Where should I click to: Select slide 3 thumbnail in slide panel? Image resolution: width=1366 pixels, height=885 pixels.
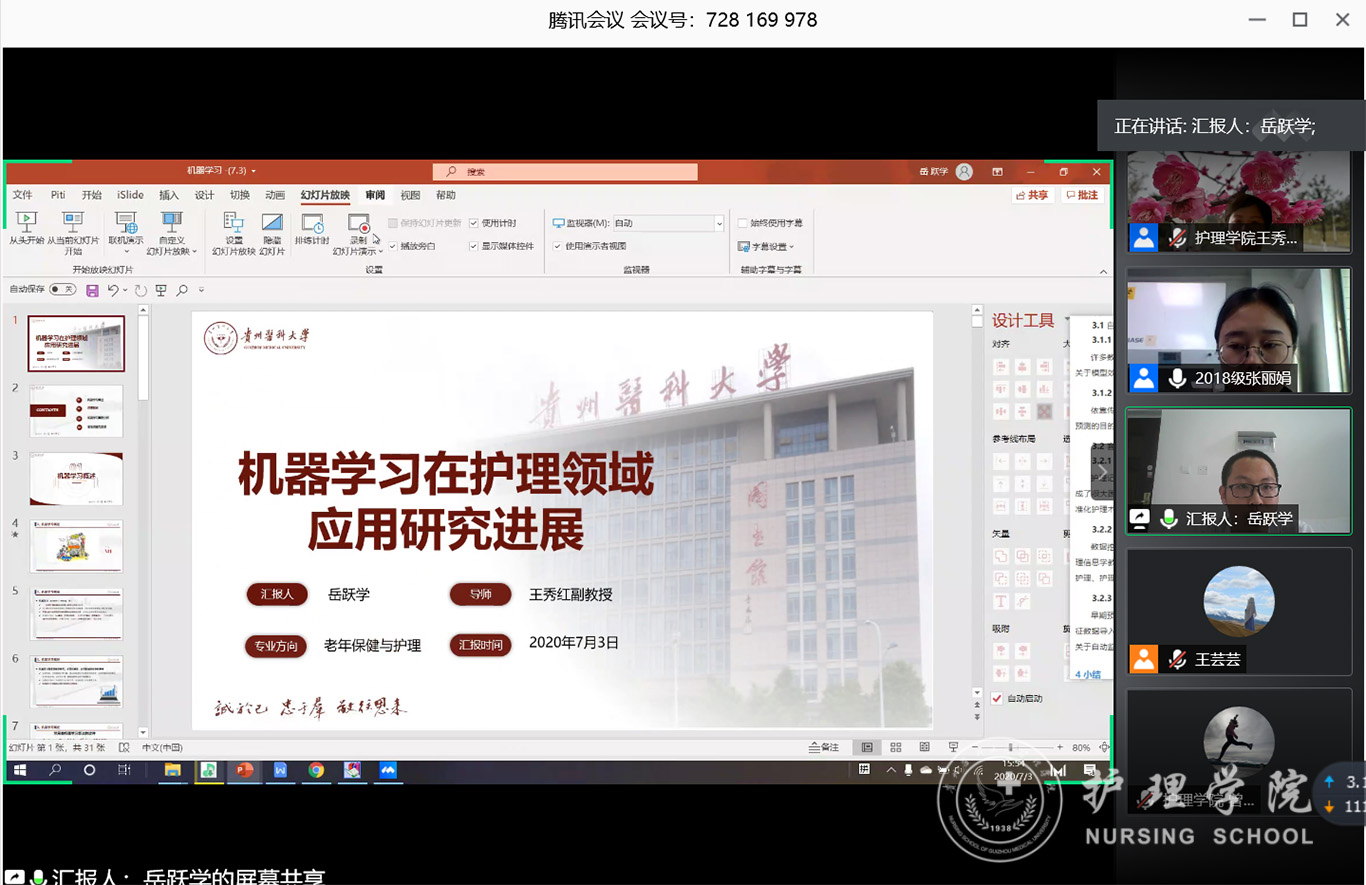click(x=76, y=478)
